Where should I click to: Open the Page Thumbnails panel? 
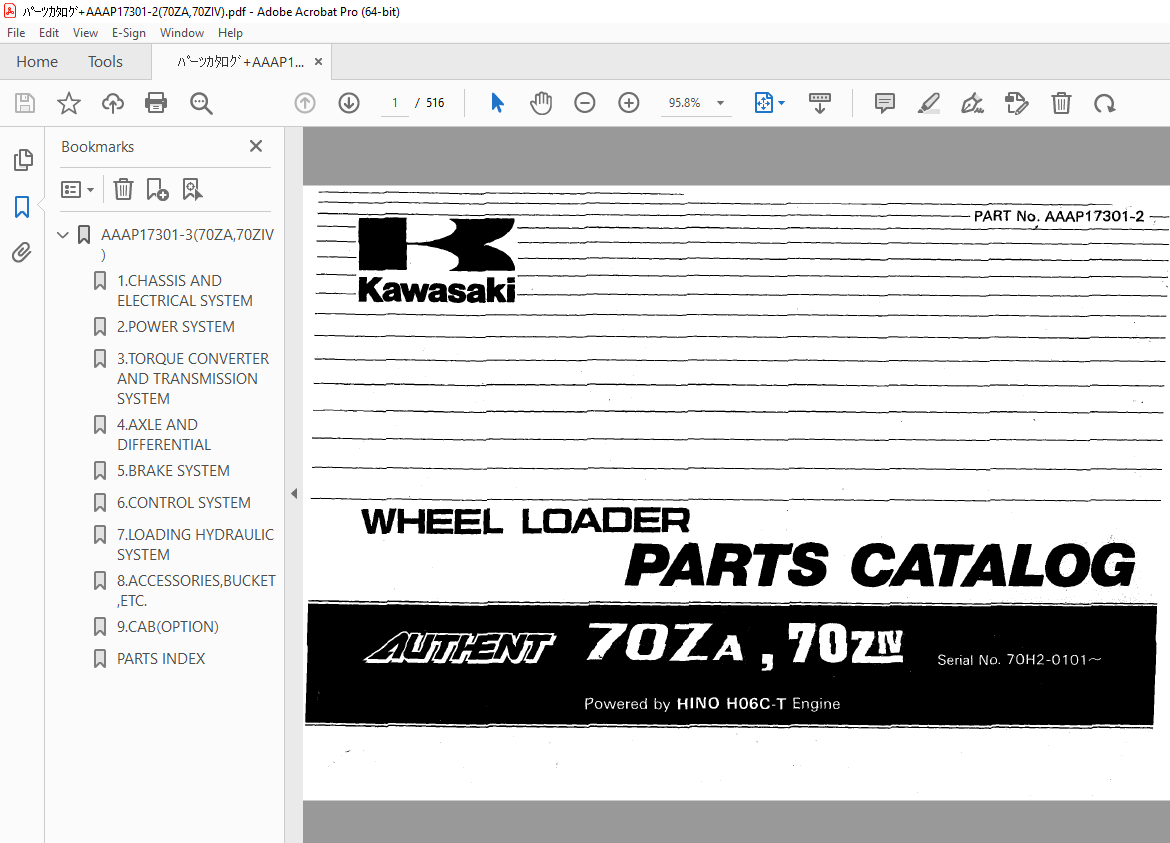pos(22,160)
